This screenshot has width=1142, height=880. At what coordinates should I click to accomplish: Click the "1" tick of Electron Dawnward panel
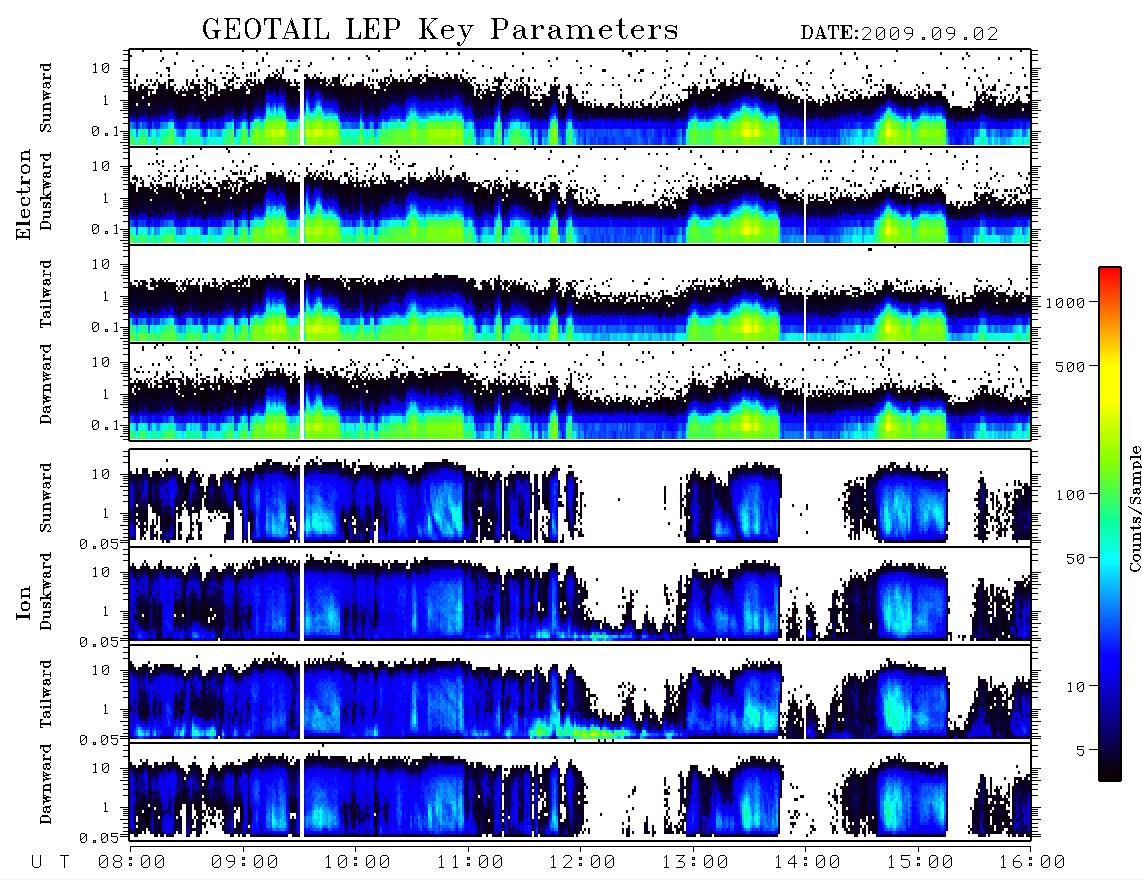click(106, 394)
